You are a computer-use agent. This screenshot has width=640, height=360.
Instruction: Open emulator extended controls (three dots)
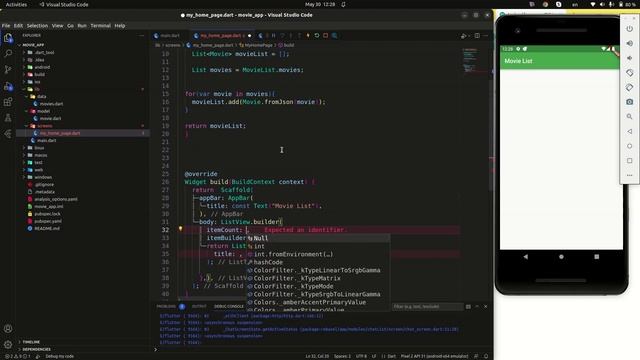pos(629,176)
